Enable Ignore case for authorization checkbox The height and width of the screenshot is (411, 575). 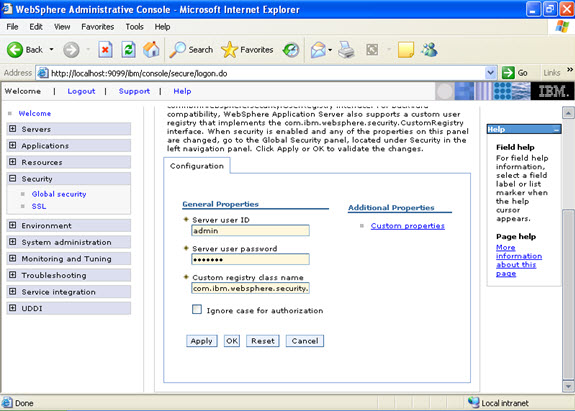(x=197, y=309)
